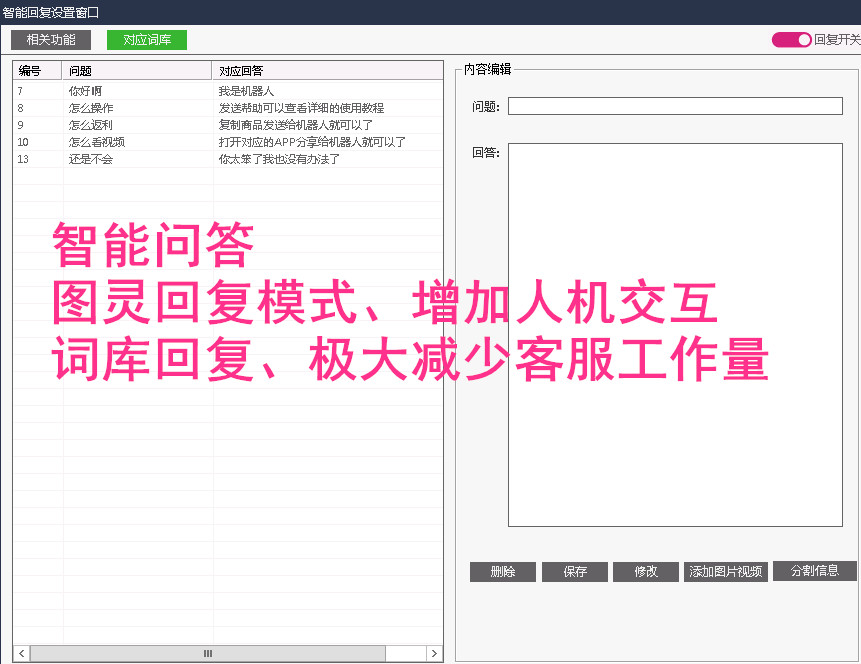Screen dimensions: 861x664
Task: Click the right arrow of horizontal scrollbar
Action: tap(434, 654)
